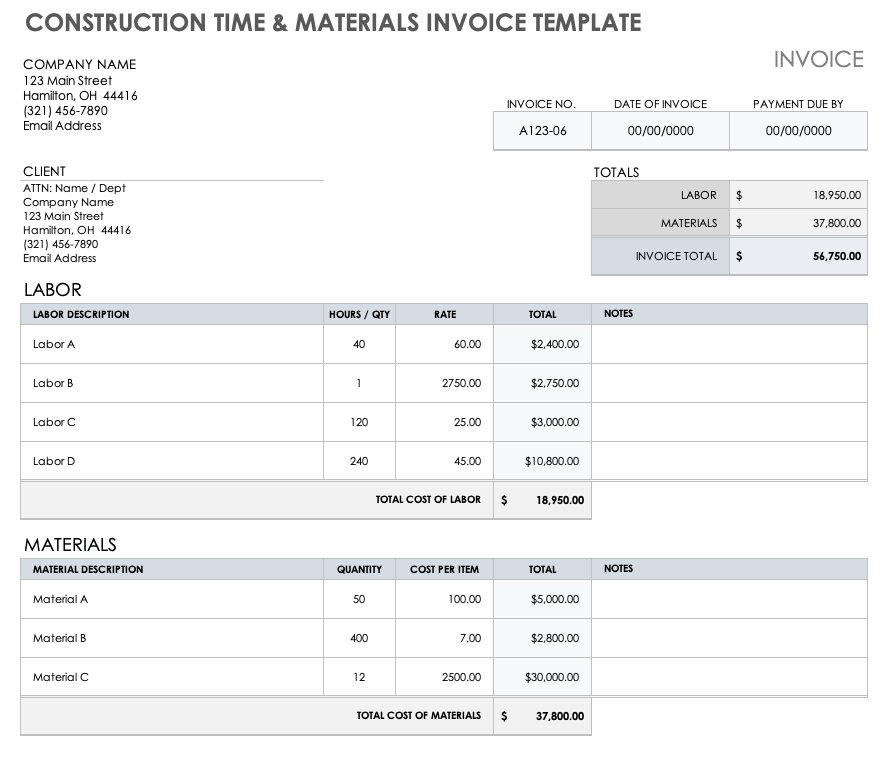Click the INVOICE NO. field showing A123-06
Viewport: 887px width, 768px height.
coord(541,130)
